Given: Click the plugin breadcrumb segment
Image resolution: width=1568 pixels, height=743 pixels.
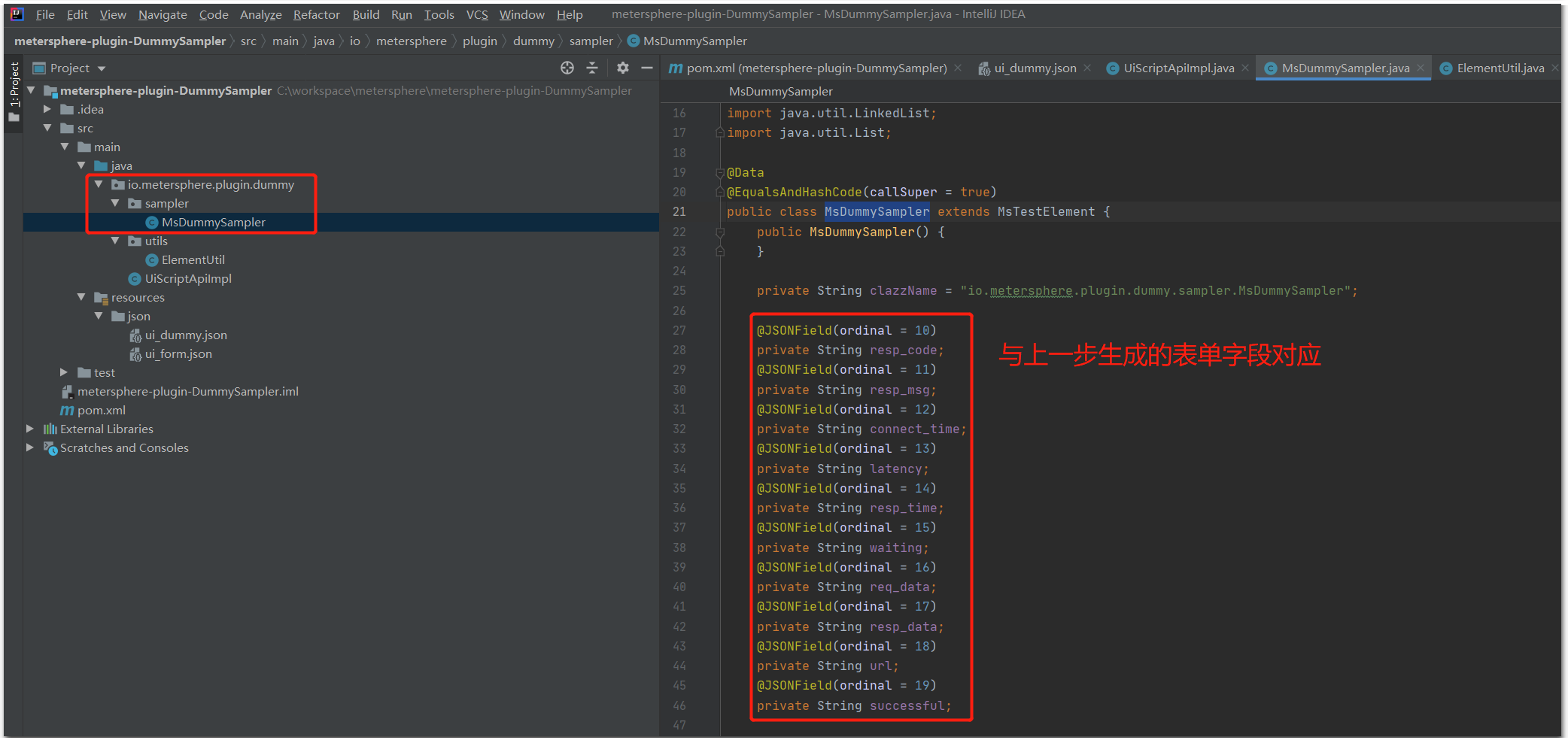Looking at the screenshot, I should 479,41.
